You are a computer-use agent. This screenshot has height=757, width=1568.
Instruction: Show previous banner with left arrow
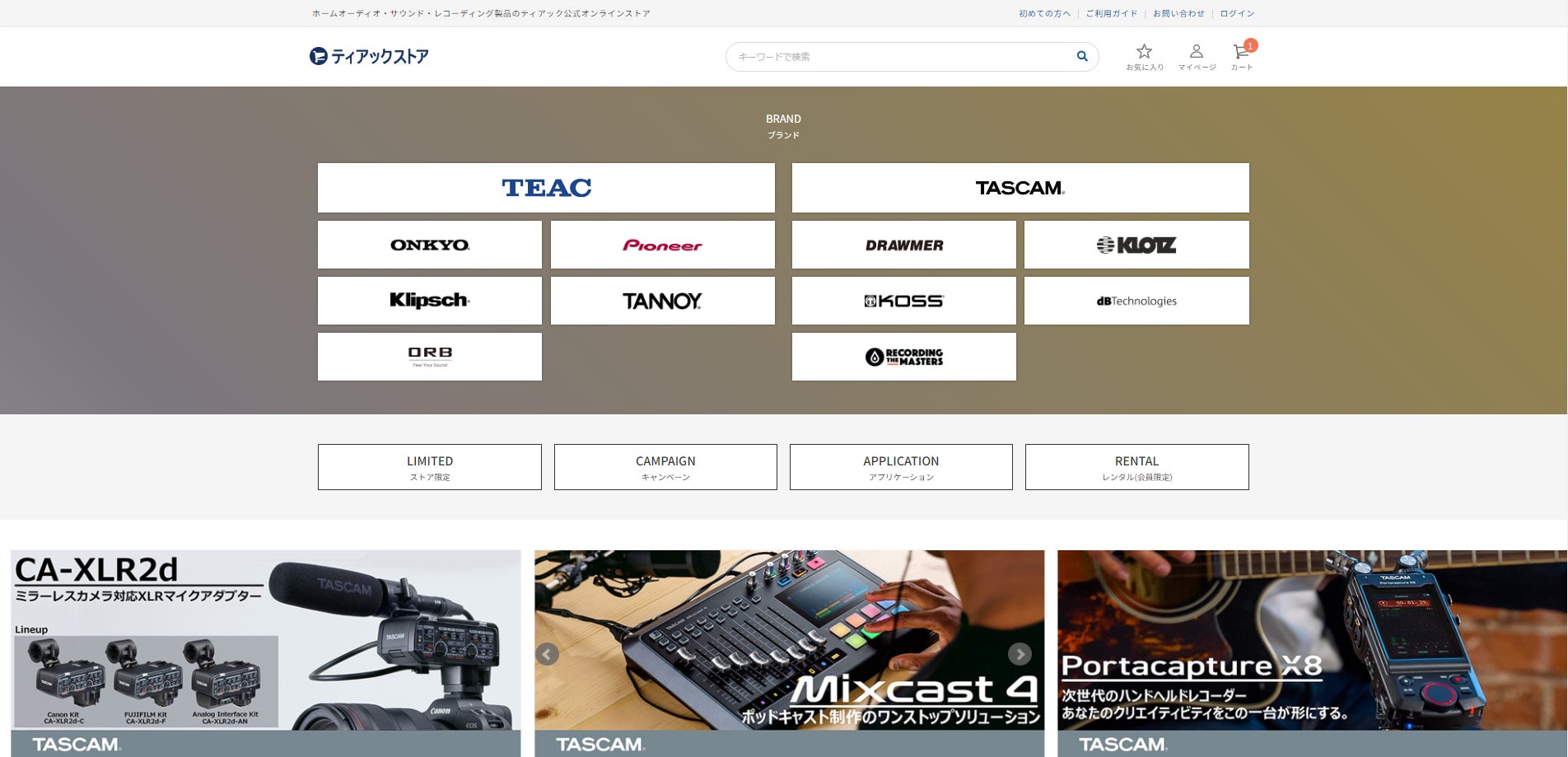coord(548,654)
